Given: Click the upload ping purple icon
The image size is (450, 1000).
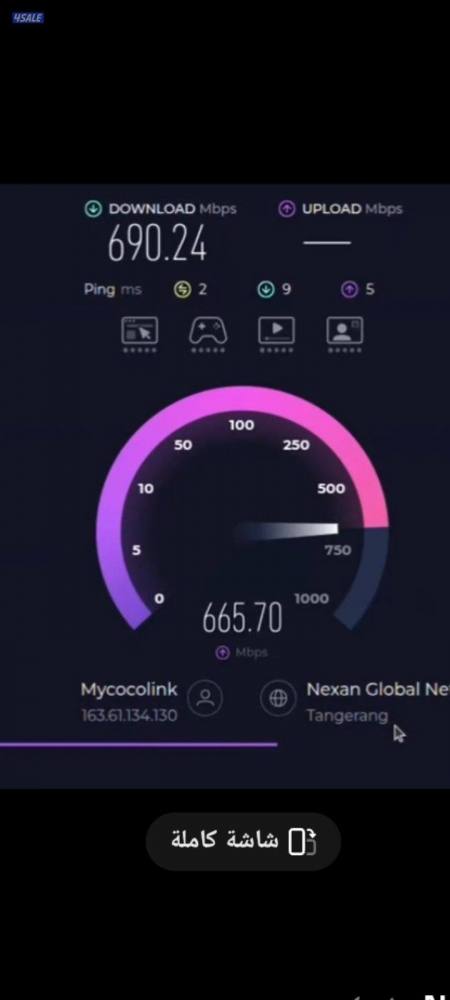Looking at the screenshot, I should pos(349,290).
